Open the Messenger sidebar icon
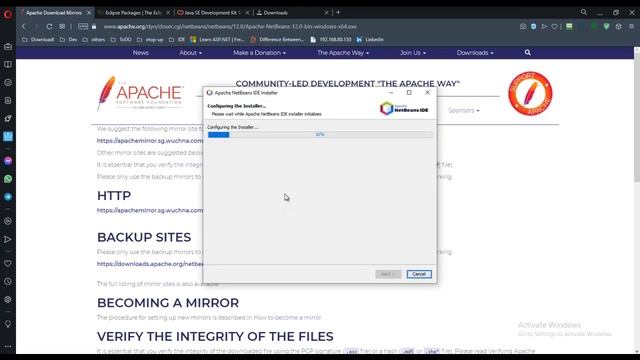The height and width of the screenshot is (360, 640). [x=8, y=161]
